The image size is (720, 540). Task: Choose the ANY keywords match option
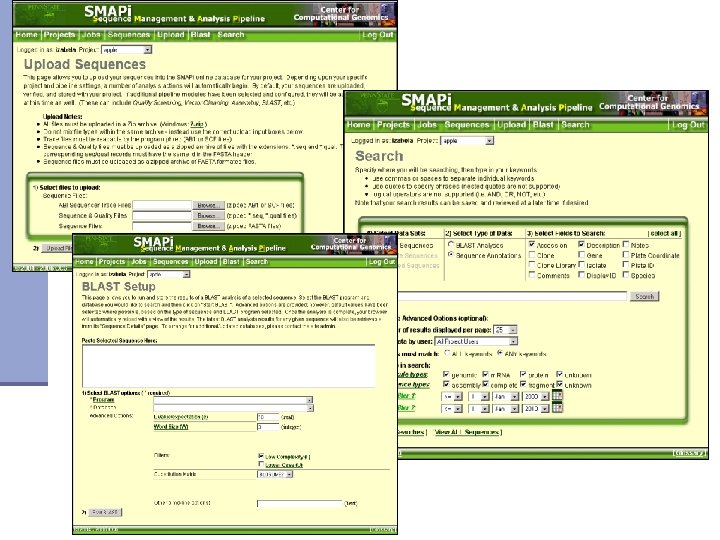500,353
